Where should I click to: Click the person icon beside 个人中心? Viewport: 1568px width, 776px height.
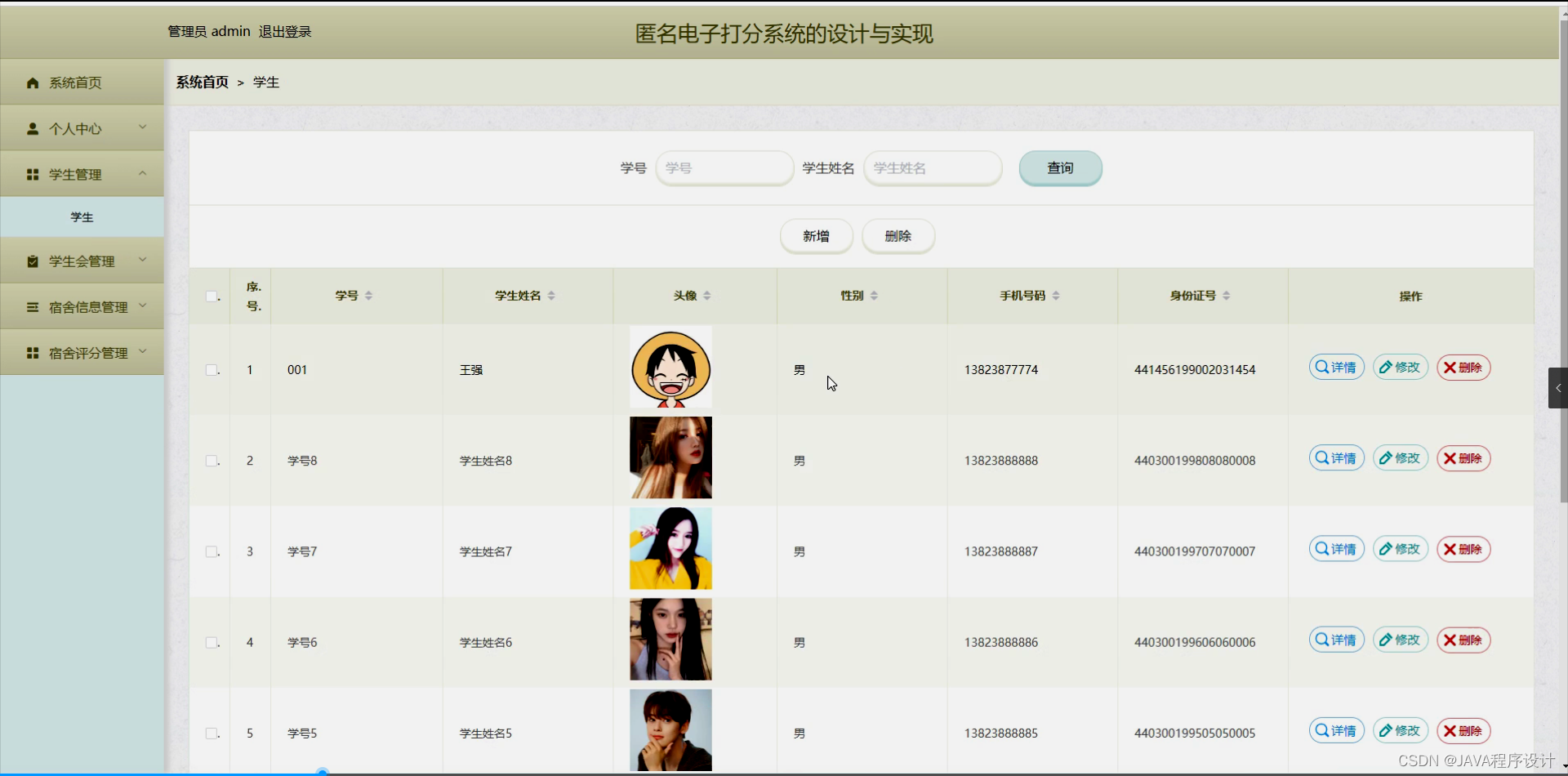pos(33,128)
